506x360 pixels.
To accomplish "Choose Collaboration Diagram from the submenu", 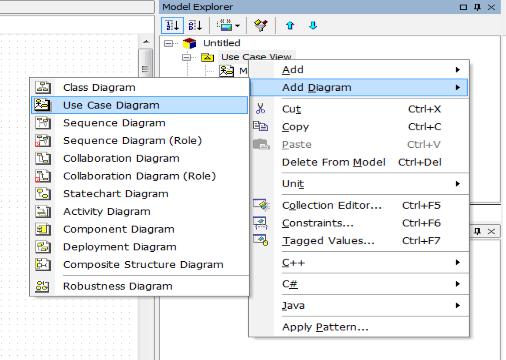I will [x=139, y=158].
